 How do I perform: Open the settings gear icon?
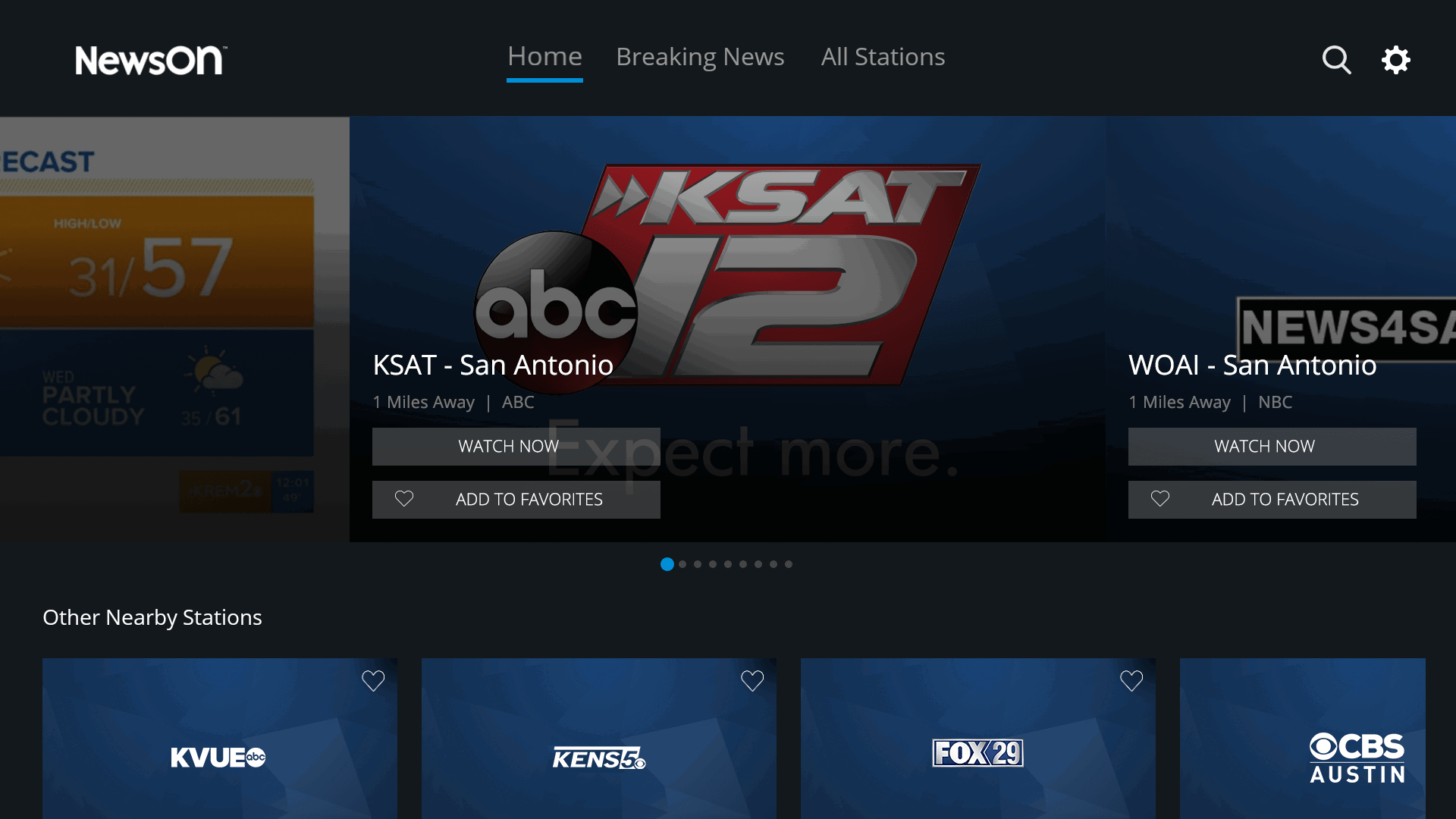(x=1395, y=59)
